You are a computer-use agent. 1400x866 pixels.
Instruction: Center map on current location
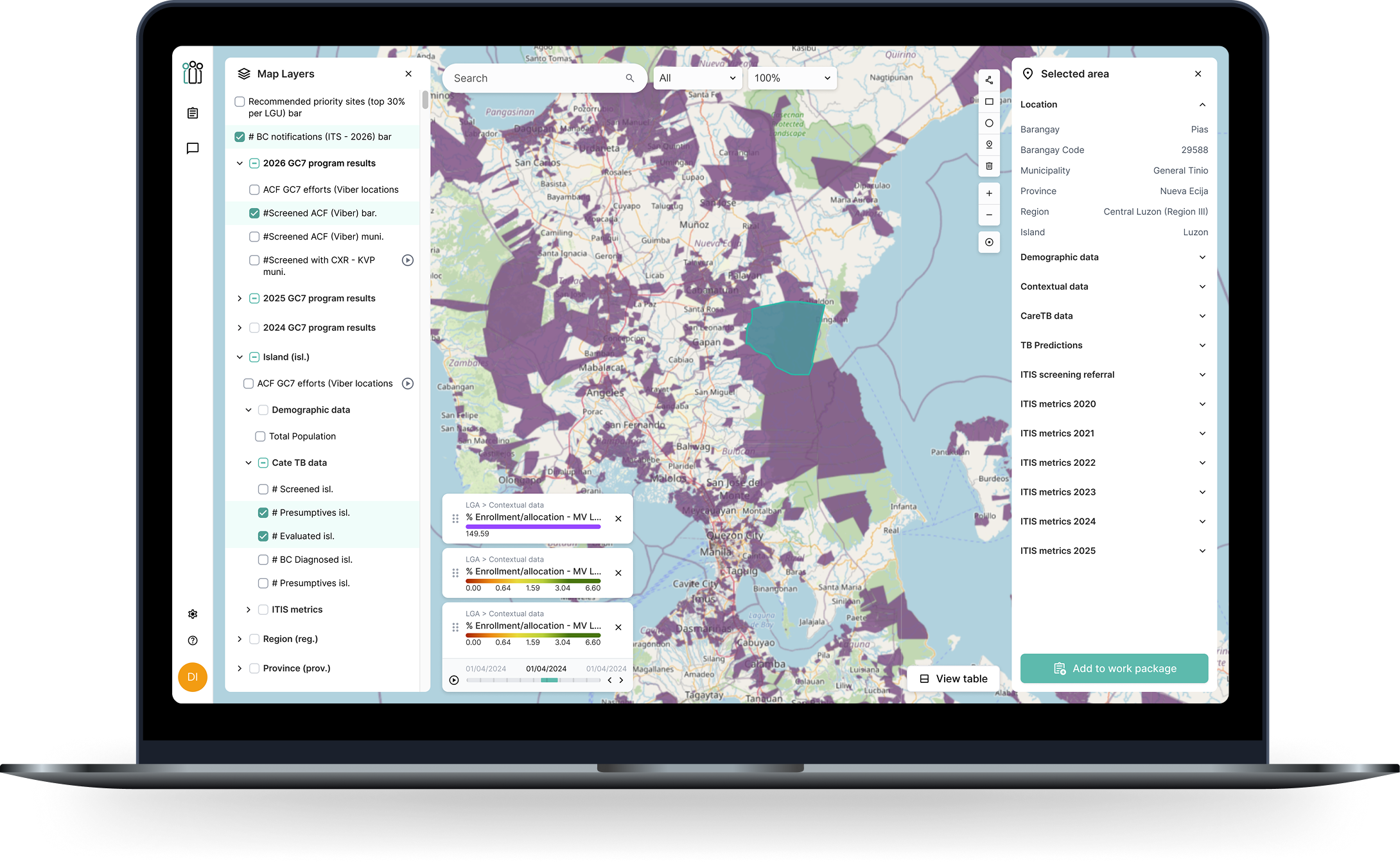[989, 242]
